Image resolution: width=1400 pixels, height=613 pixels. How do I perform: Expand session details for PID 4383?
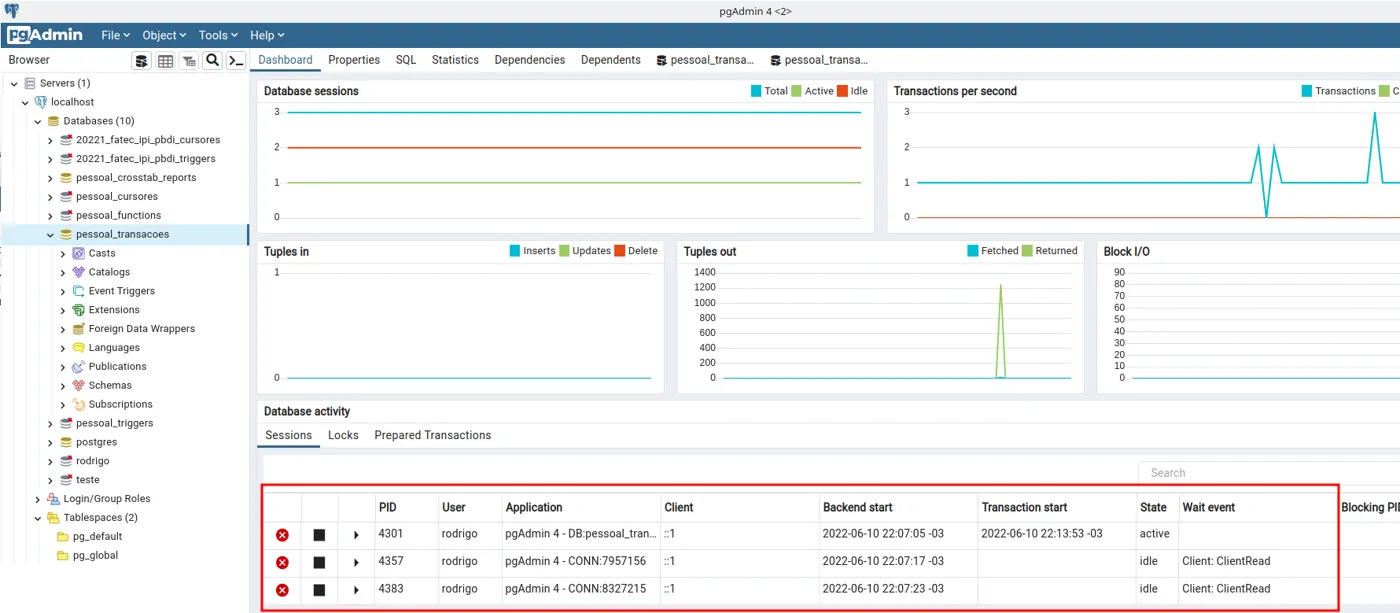pyautogui.click(x=356, y=590)
